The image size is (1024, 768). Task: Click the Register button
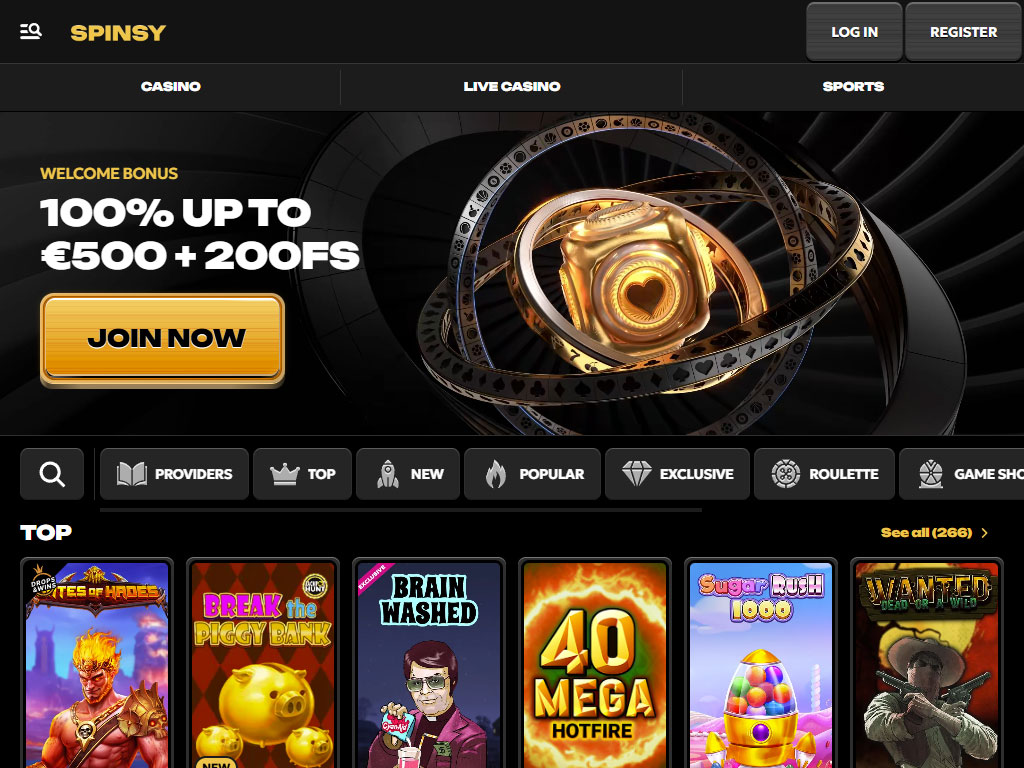pos(963,32)
